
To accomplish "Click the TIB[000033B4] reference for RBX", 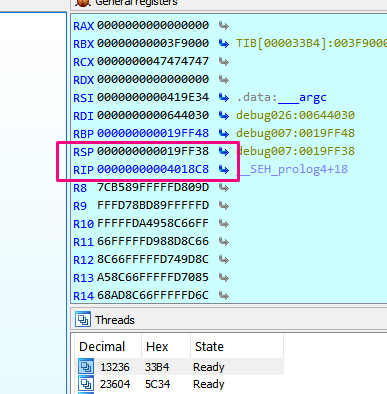I will coord(311,44).
